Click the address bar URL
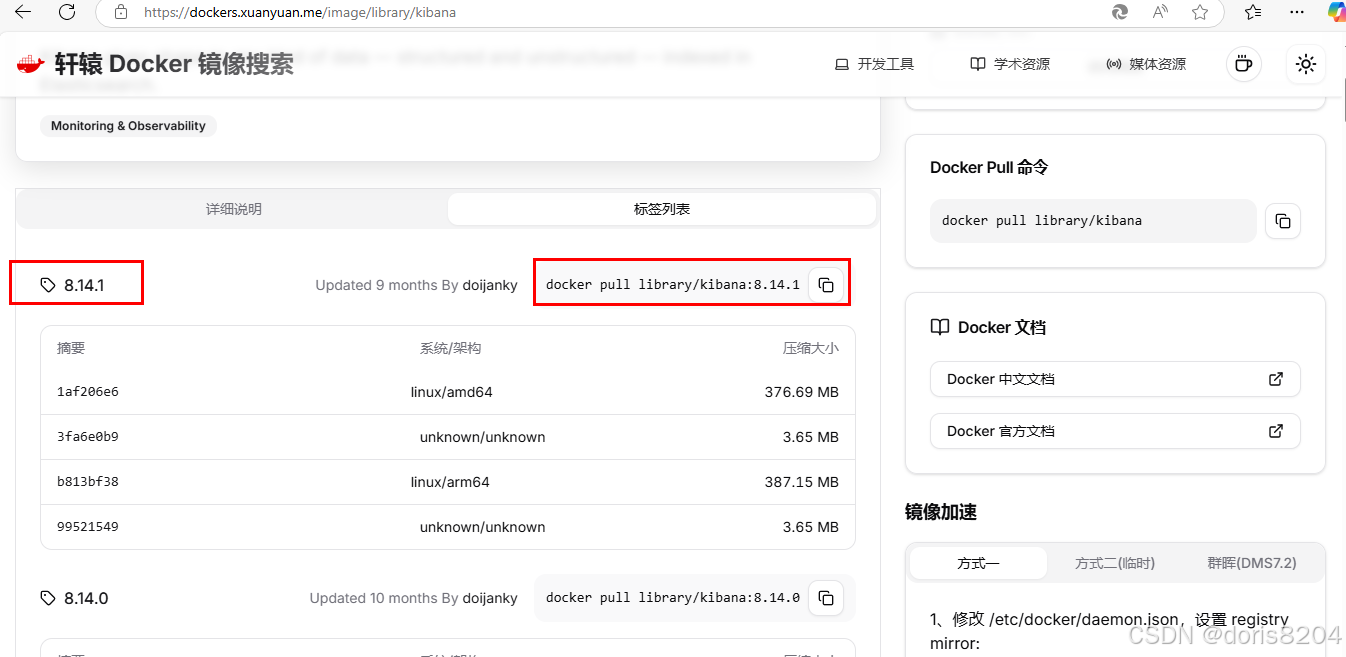1346x657 pixels. click(300, 13)
